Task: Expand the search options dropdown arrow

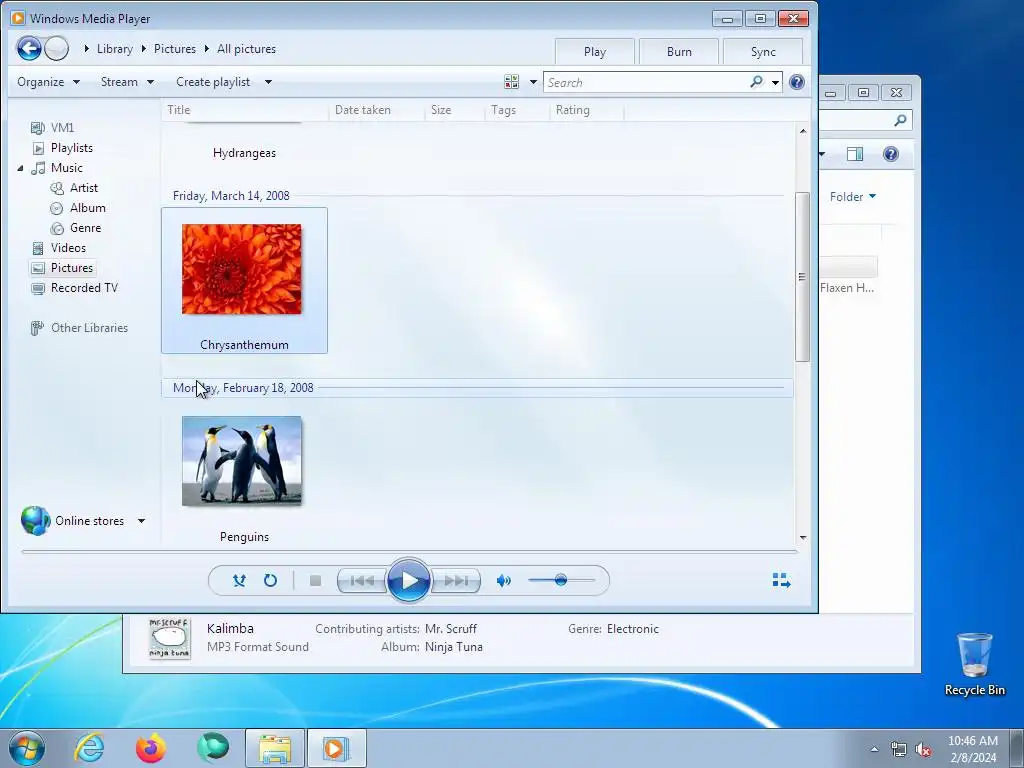Action: [x=775, y=82]
